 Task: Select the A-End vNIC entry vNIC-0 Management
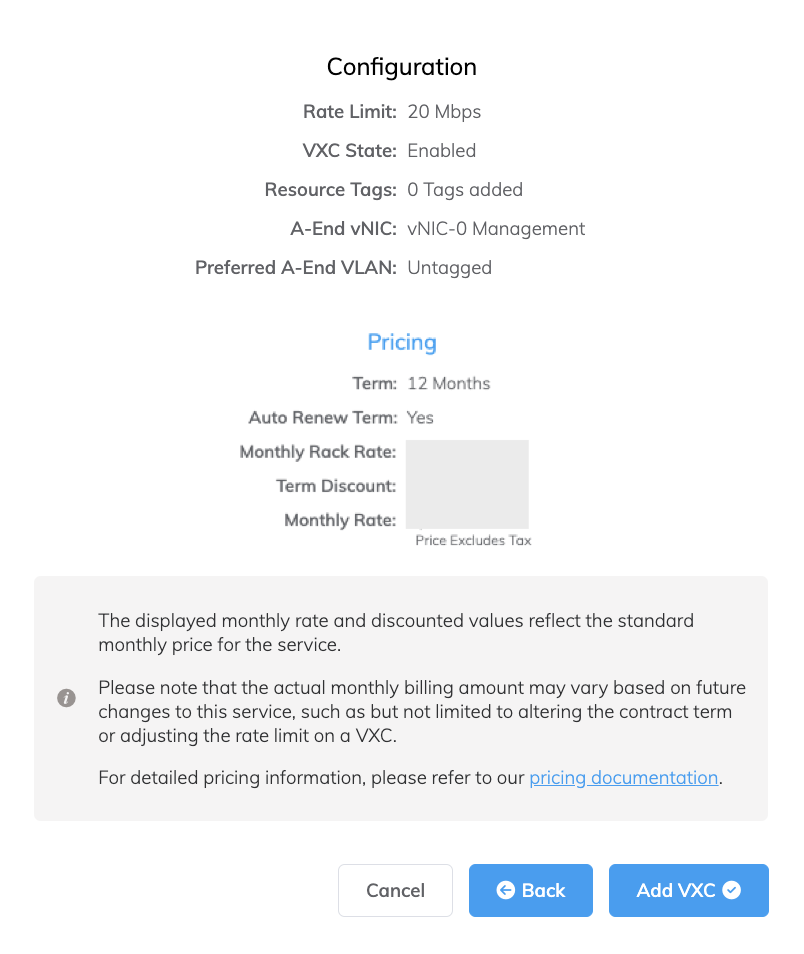pyautogui.click(x=496, y=228)
